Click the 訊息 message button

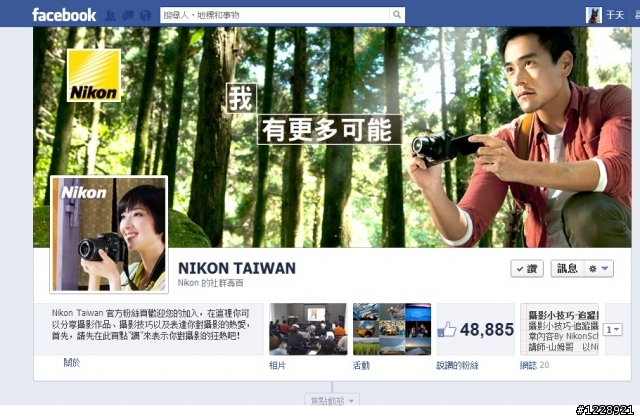tap(567, 269)
